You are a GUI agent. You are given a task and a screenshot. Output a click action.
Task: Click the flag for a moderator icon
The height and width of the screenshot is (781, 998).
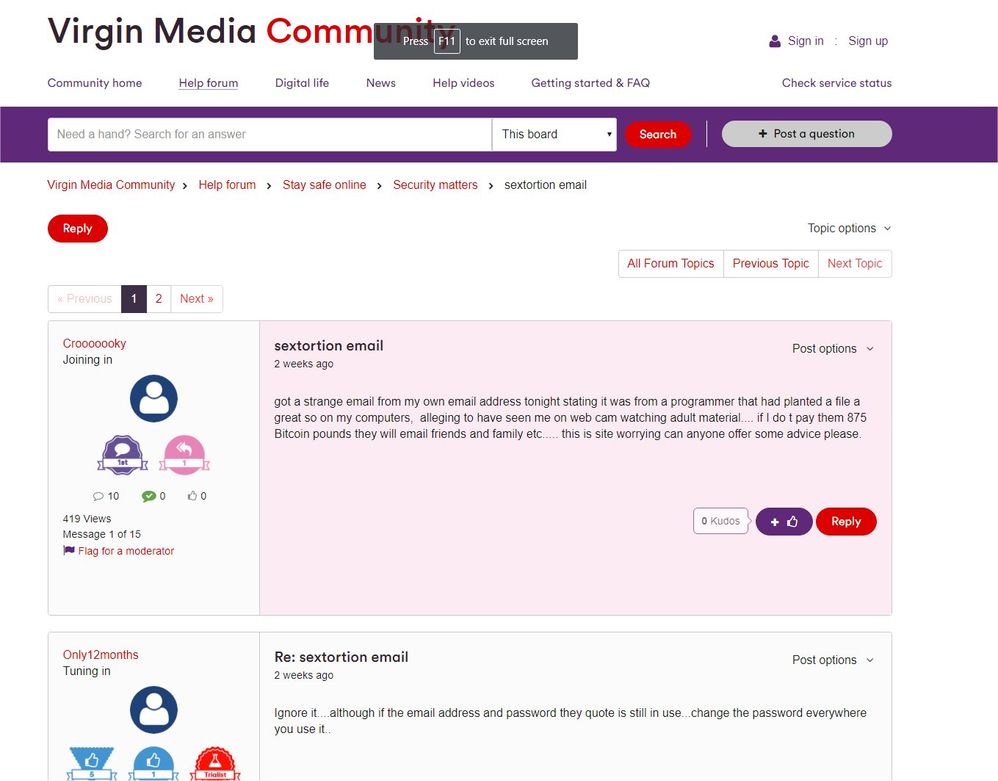pyautogui.click(x=69, y=551)
